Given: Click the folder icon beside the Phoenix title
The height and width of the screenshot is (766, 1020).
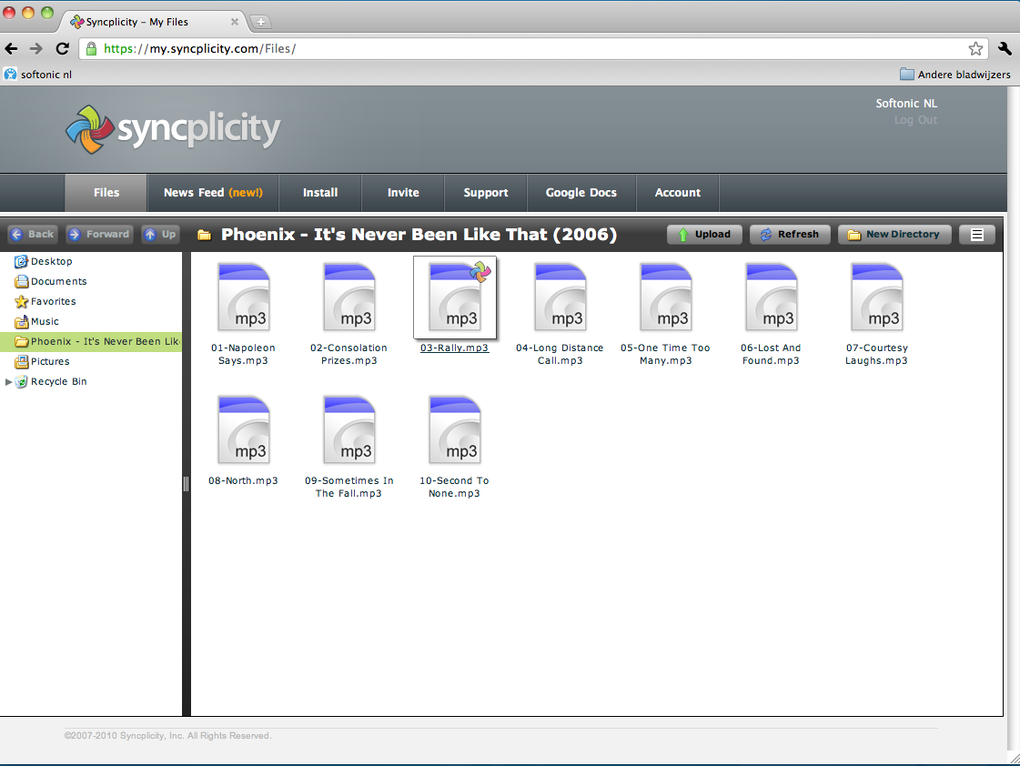Looking at the screenshot, I should [x=204, y=234].
